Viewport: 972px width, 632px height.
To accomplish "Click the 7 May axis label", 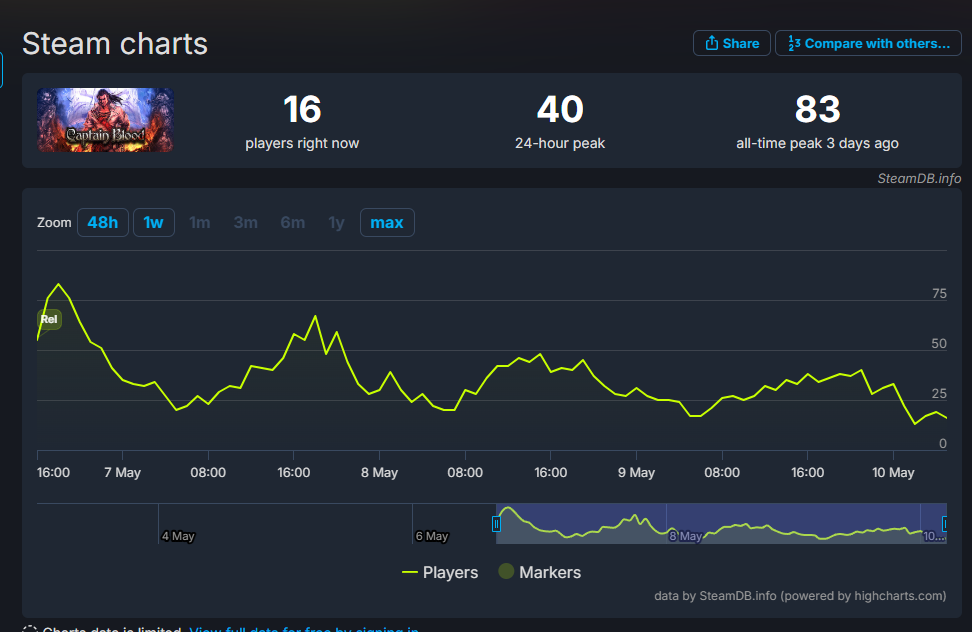I will coord(122,473).
